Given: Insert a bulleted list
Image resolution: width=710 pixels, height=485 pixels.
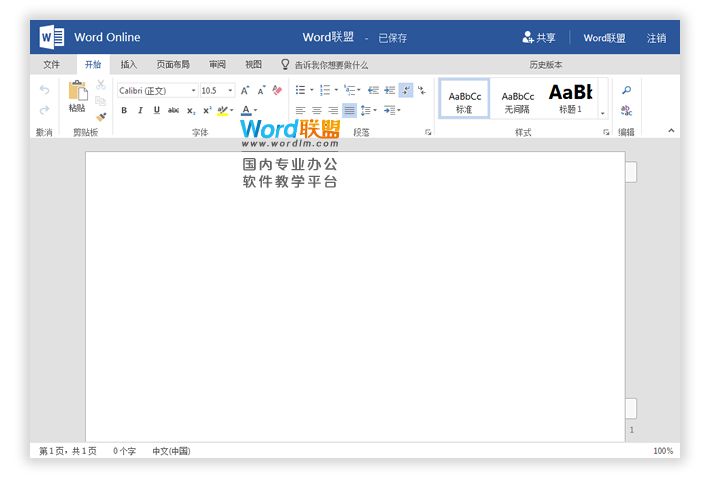Looking at the screenshot, I should coord(300,90).
